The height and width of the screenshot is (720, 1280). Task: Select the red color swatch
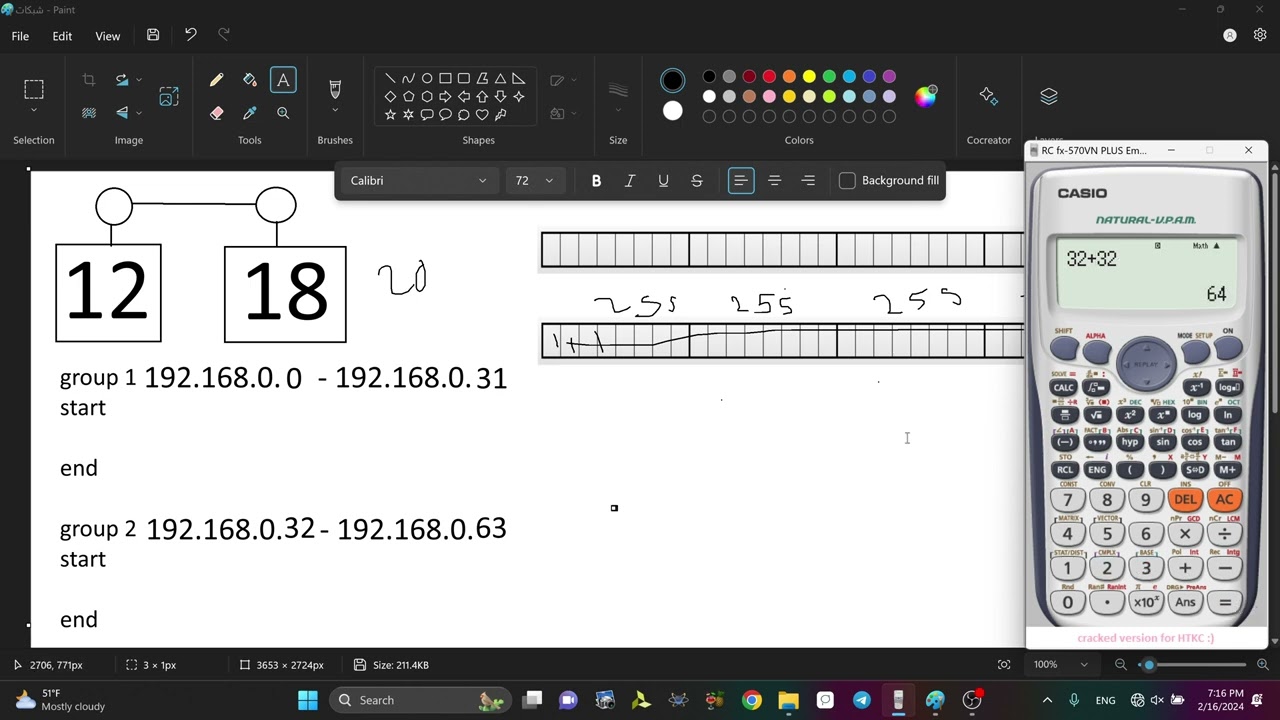point(769,77)
